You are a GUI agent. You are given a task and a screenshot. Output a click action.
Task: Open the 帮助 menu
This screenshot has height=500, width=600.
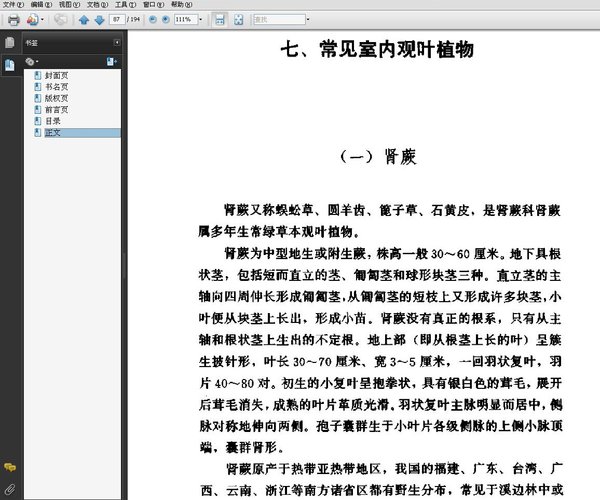(x=181, y=4)
